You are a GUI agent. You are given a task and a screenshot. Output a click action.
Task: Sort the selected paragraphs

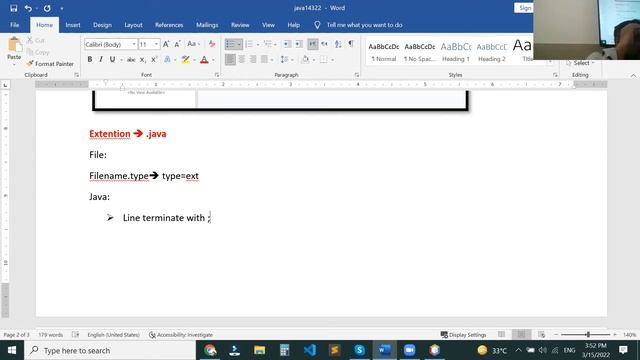click(338, 44)
